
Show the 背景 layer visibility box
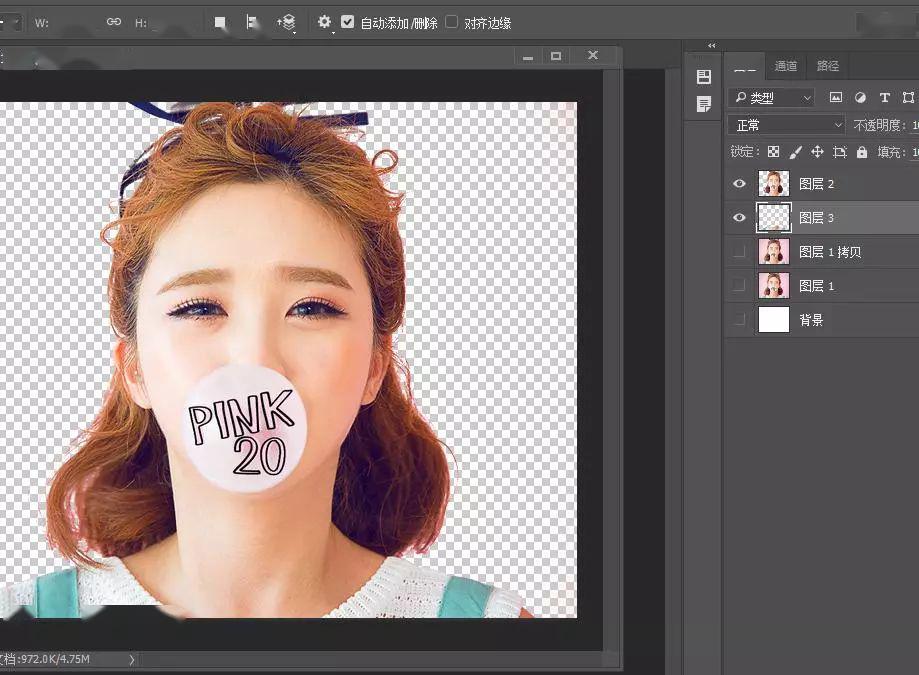coord(740,319)
